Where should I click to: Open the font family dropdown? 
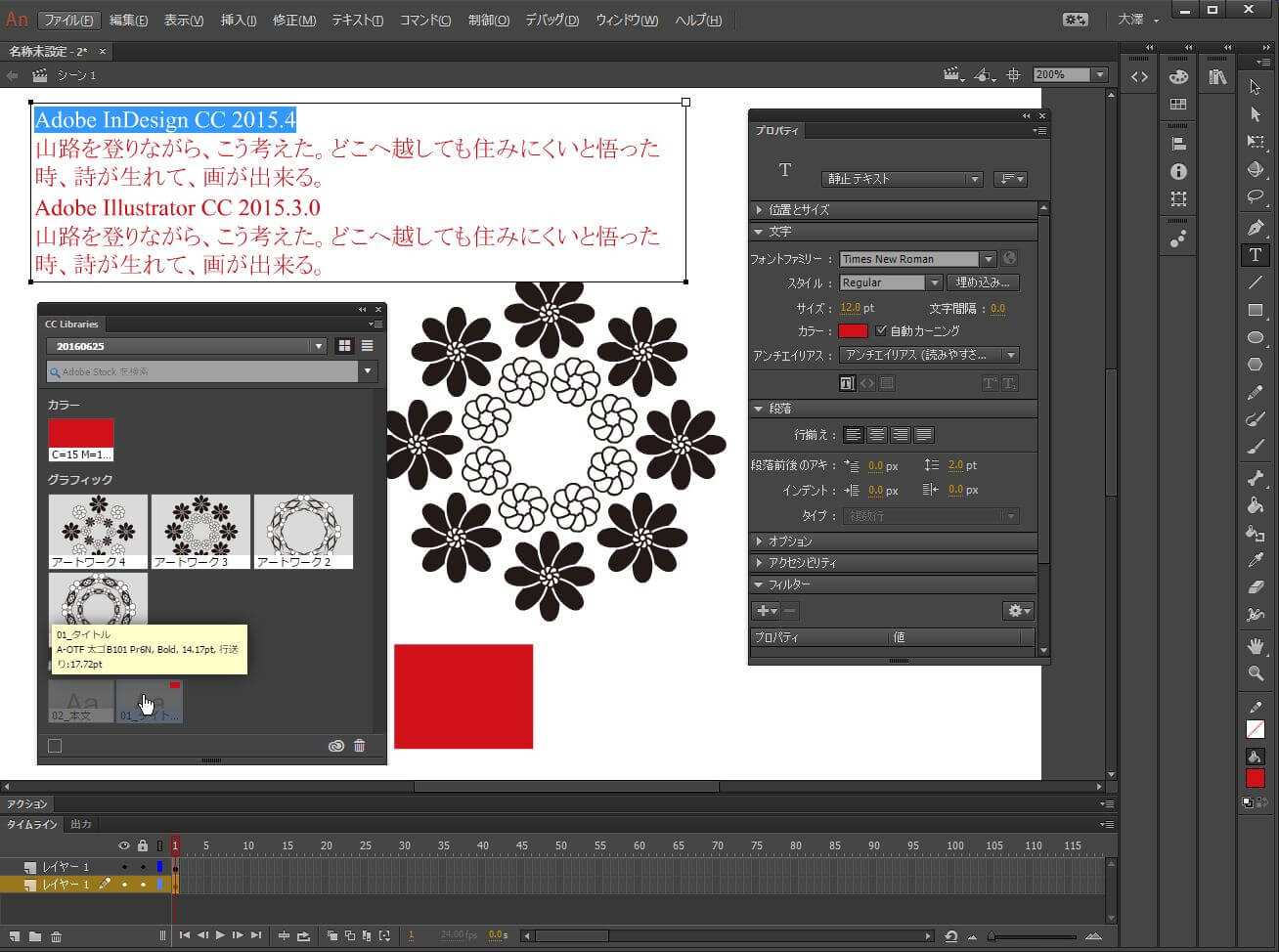989,259
